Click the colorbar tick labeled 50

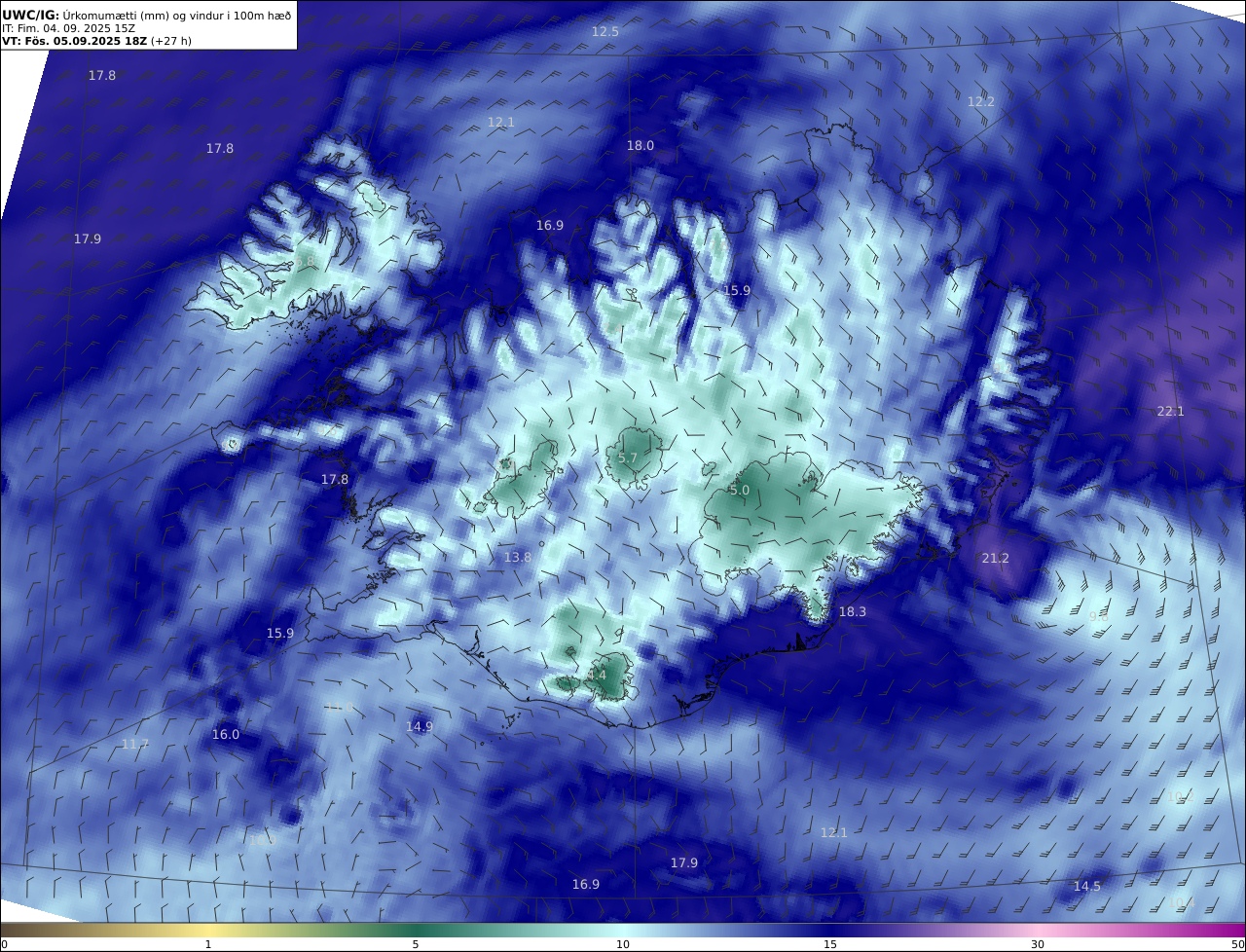[1237, 944]
